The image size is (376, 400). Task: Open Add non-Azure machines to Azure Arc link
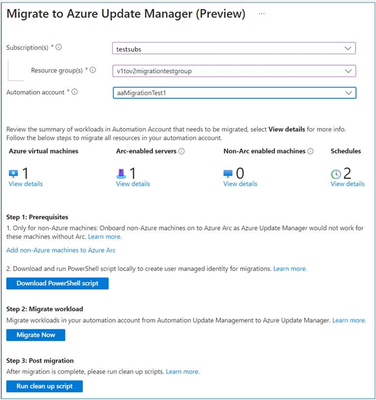[x=61, y=250]
